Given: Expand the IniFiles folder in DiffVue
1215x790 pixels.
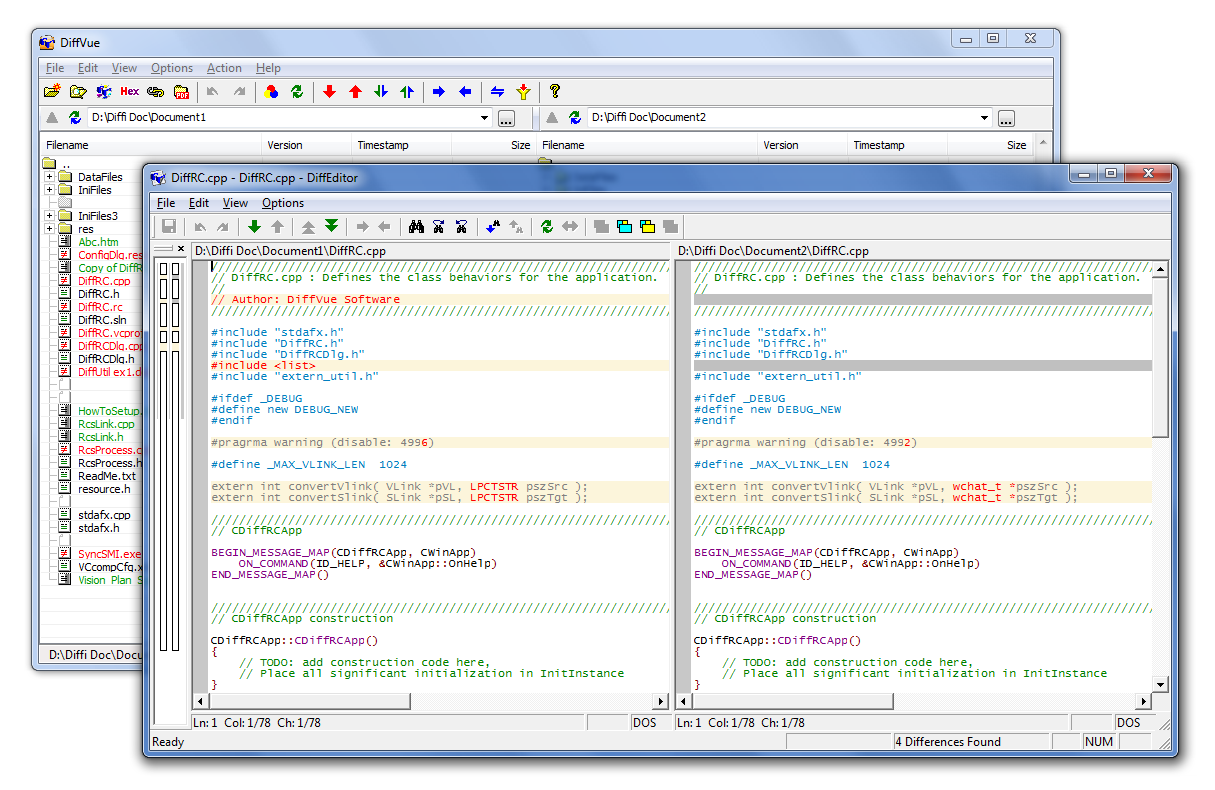Looking at the screenshot, I should tap(49, 189).
